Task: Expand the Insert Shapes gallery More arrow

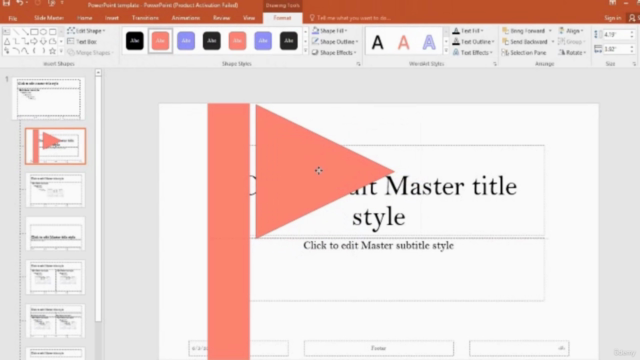Action: pyautogui.click(x=61, y=51)
